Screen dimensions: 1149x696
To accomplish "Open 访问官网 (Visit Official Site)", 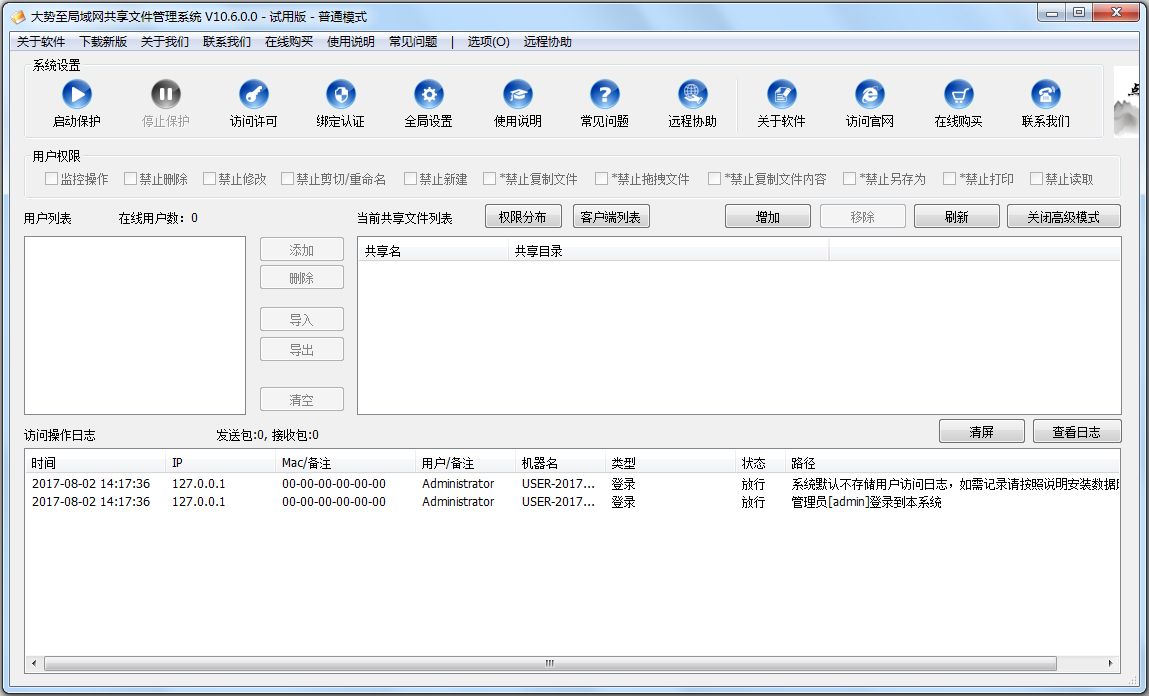I will pyautogui.click(x=869, y=101).
